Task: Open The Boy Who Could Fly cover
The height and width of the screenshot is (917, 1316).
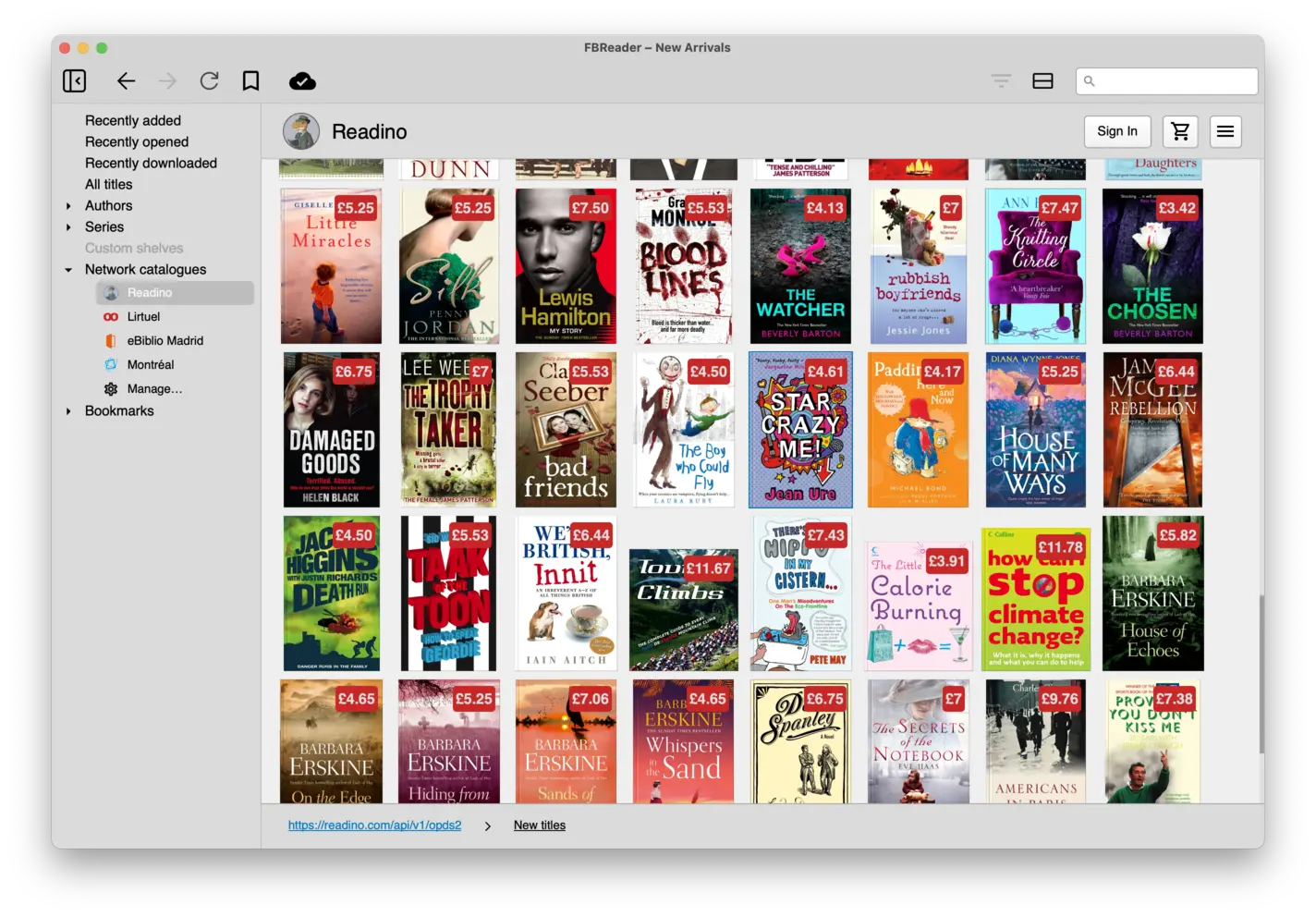Action: click(684, 430)
